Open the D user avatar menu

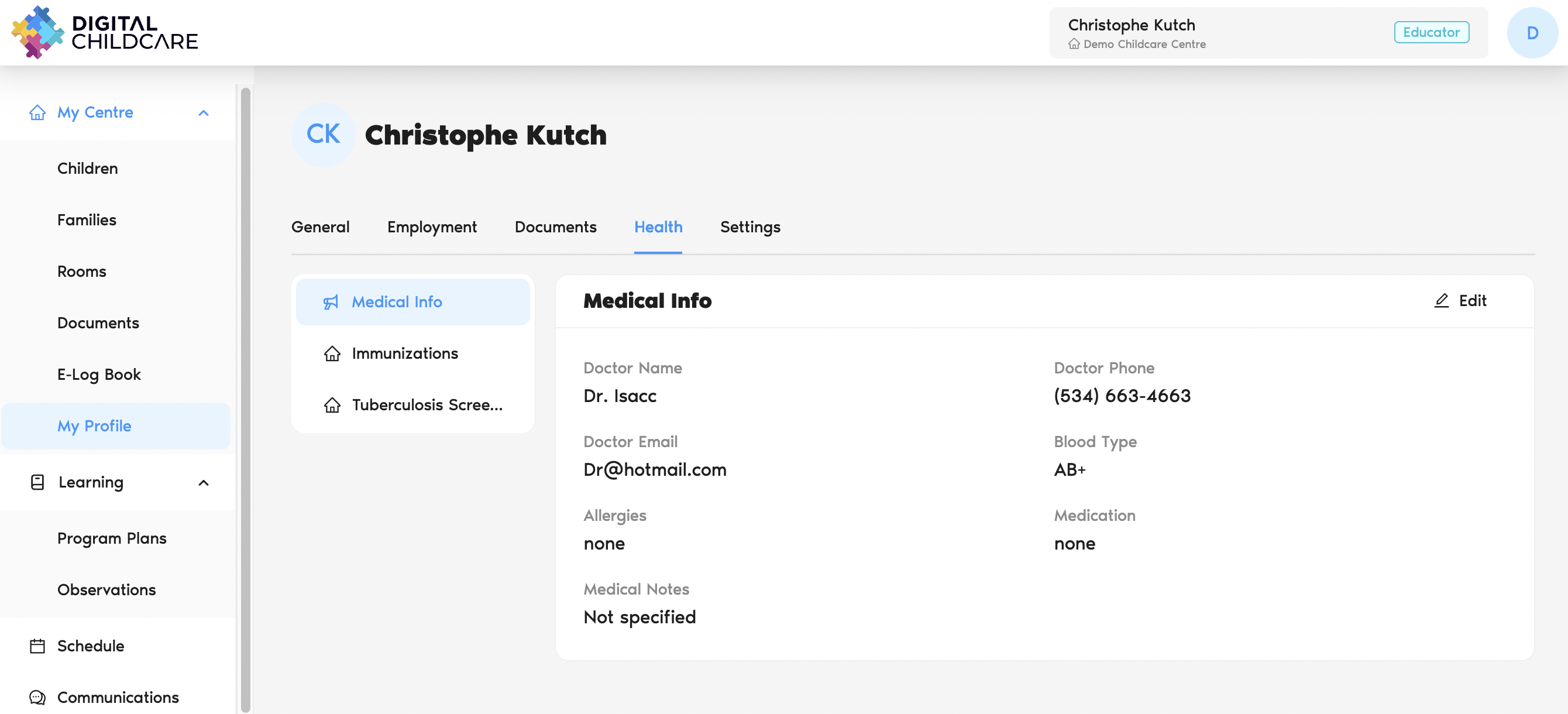[1532, 33]
